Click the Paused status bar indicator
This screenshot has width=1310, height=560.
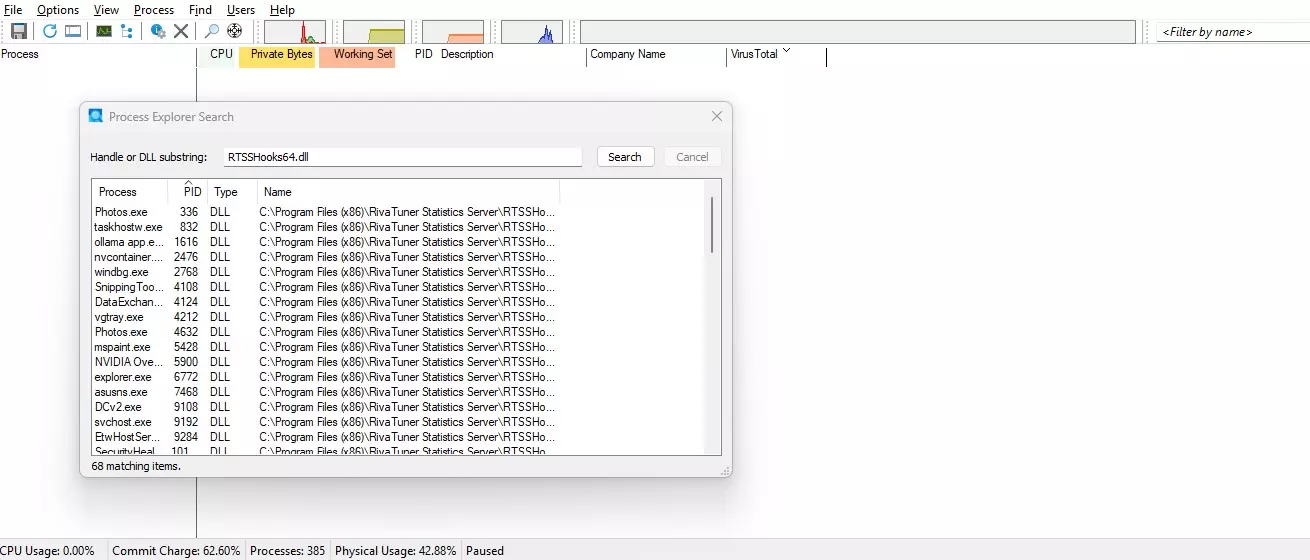485,551
